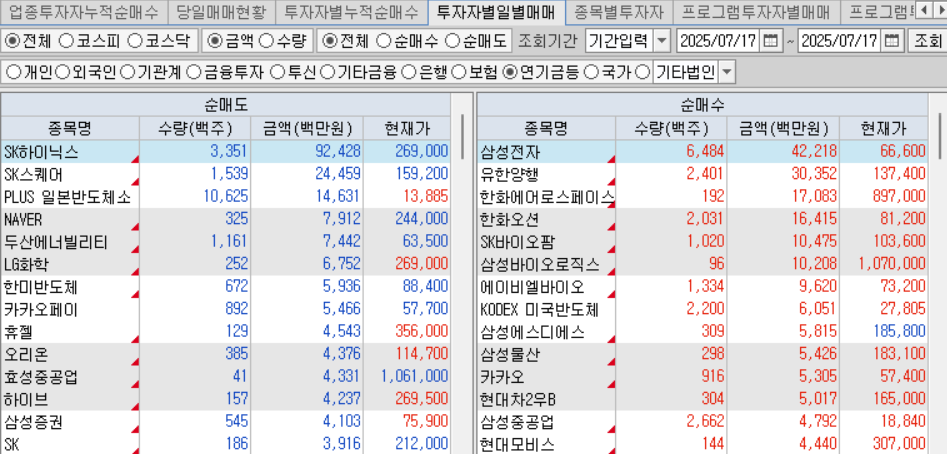Screen dimensions: 947x454
Task: Select 하이브 stock name
Action: click(x=26, y=400)
